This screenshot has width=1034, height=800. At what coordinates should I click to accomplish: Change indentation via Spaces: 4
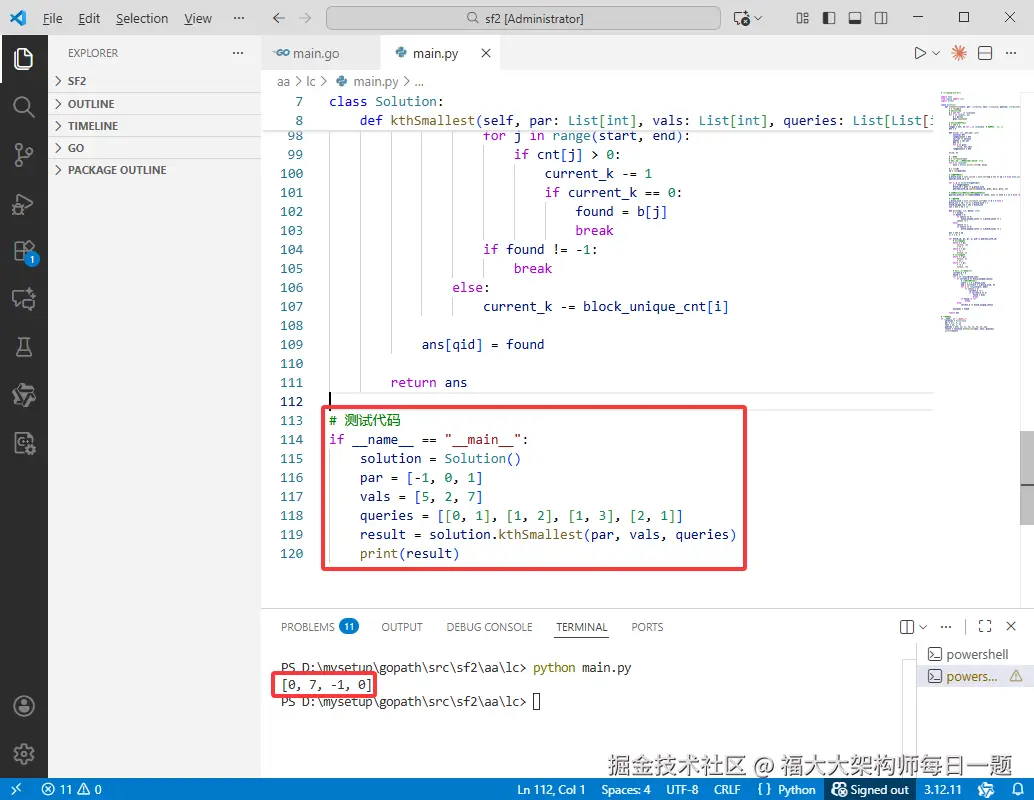click(x=625, y=789)
